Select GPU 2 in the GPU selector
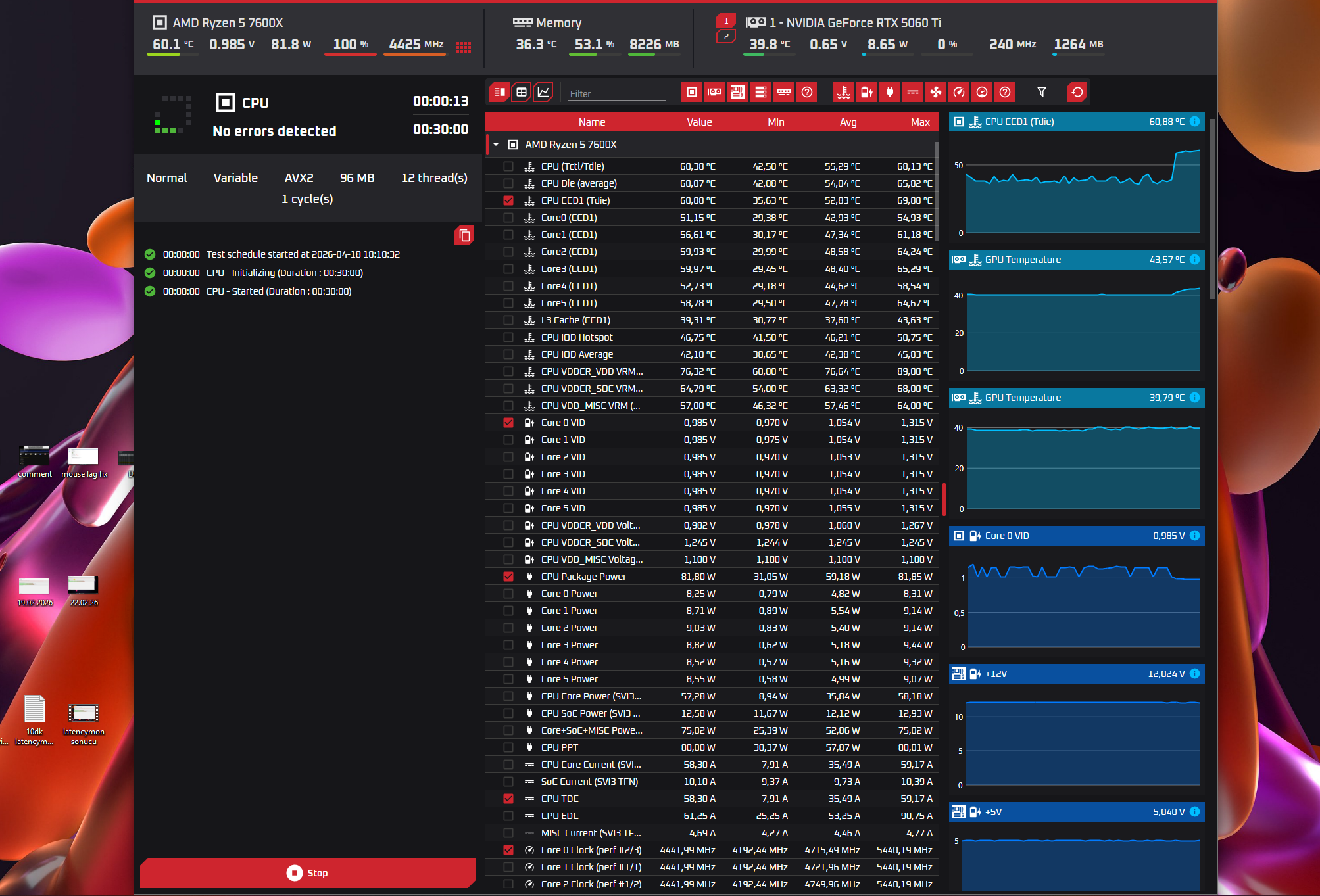The height and width of the screenshot is (896, 1320). click(x=726, y=37)
